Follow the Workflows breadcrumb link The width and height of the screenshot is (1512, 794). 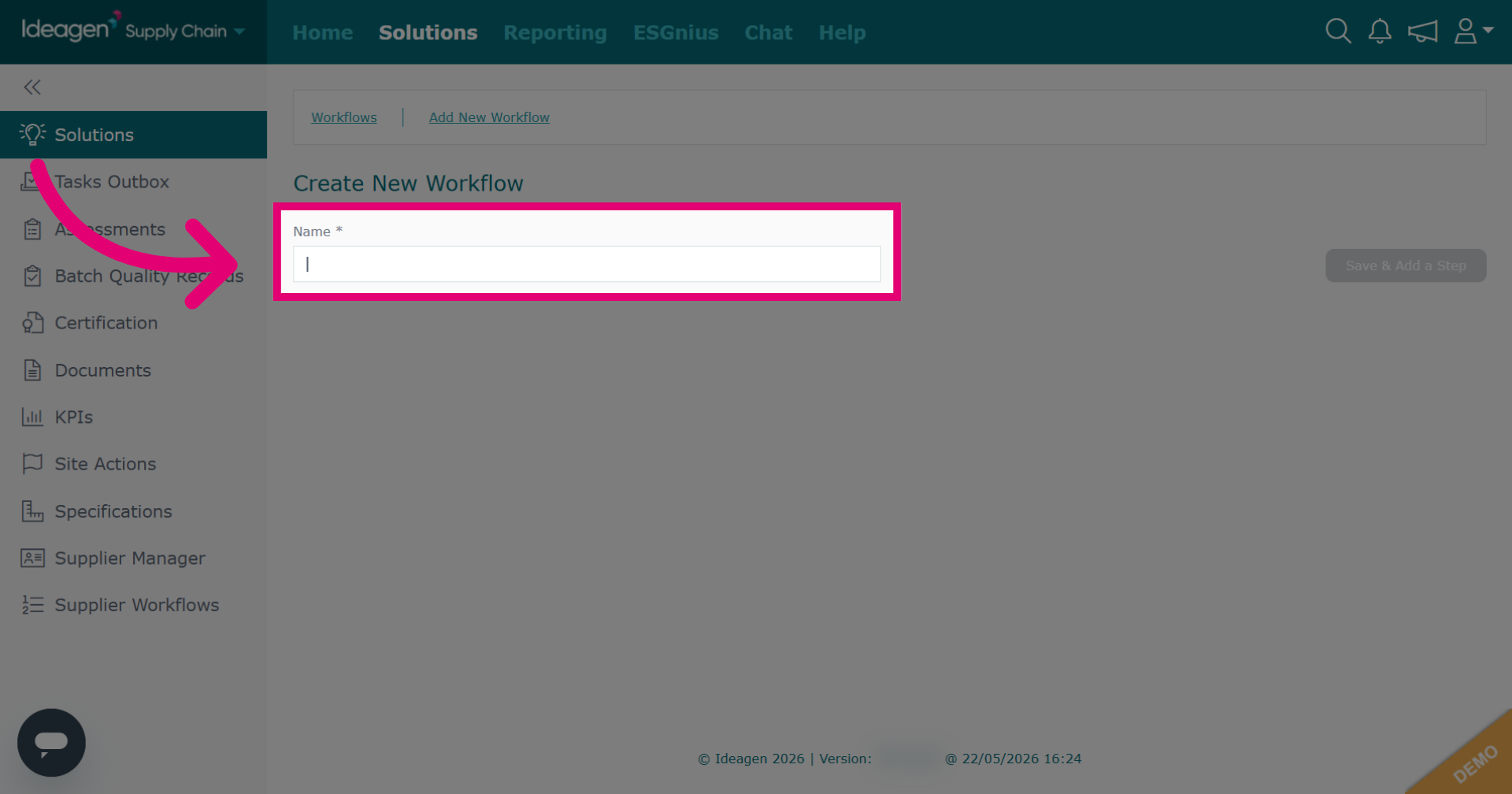point(344,117)
